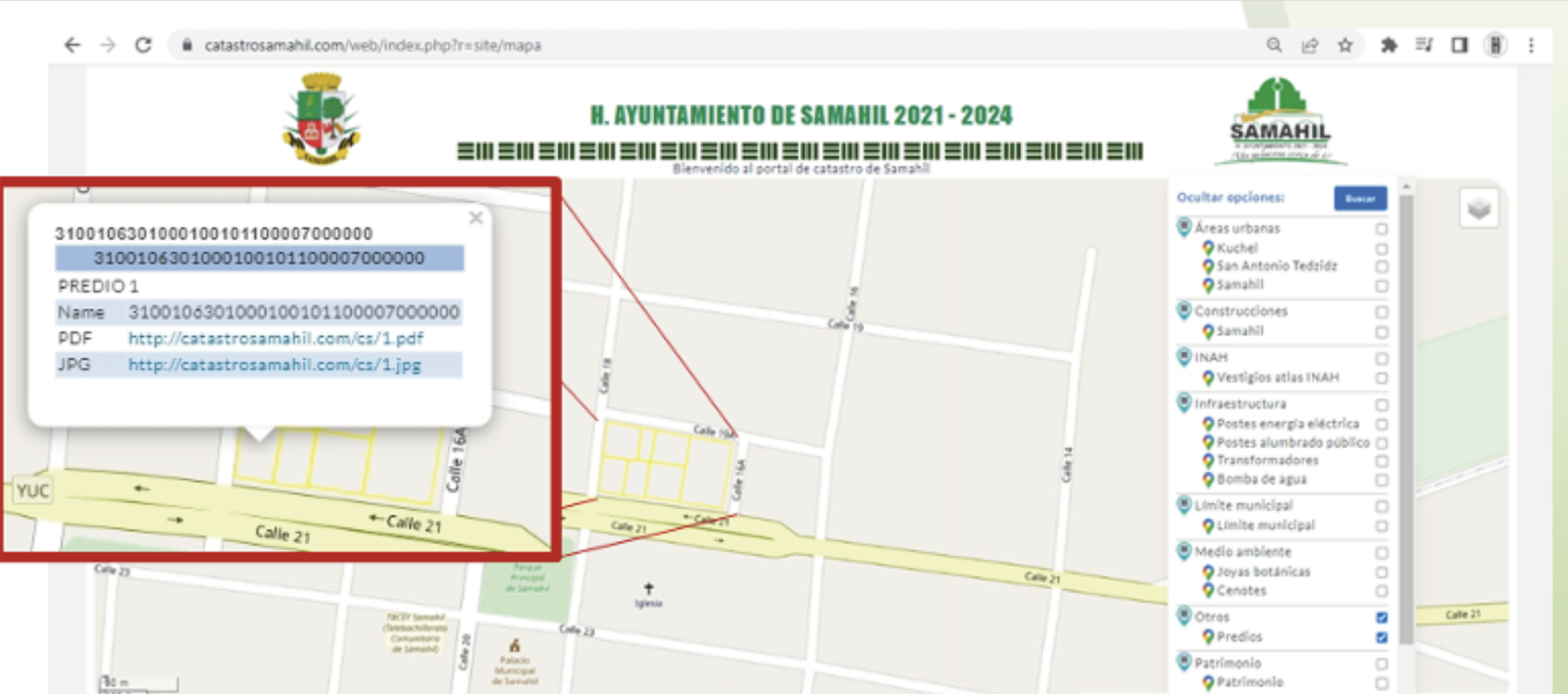1568x694 pixels.
Task: Toggle browser side panel icon
Action: 1460,45
